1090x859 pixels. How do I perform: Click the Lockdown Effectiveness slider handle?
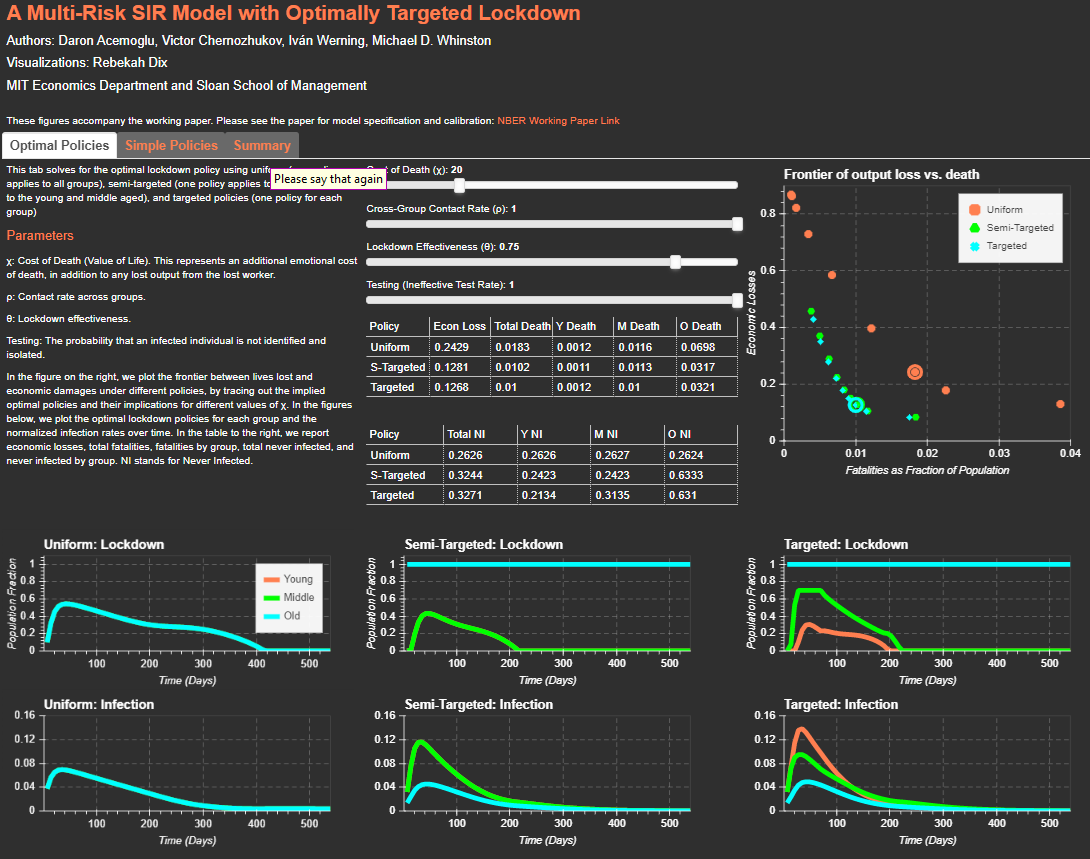676,262
